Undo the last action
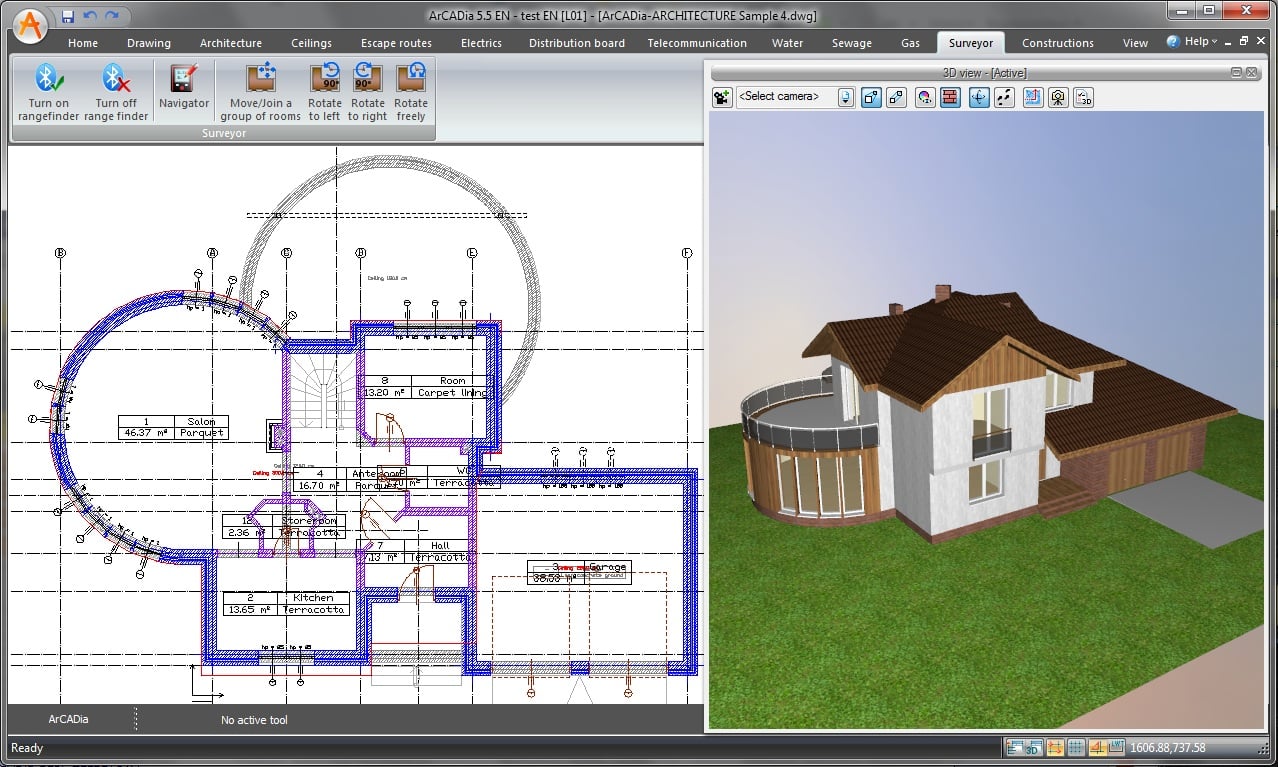Image resolution: width=1278 pixels, height=767 pixels. [89, 16]
